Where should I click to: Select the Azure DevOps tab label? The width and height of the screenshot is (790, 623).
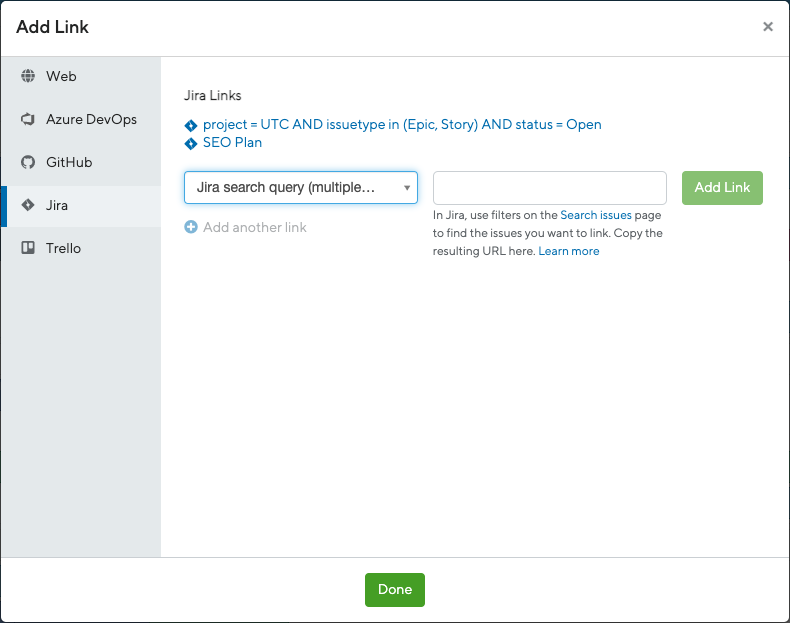pos(91,119)
